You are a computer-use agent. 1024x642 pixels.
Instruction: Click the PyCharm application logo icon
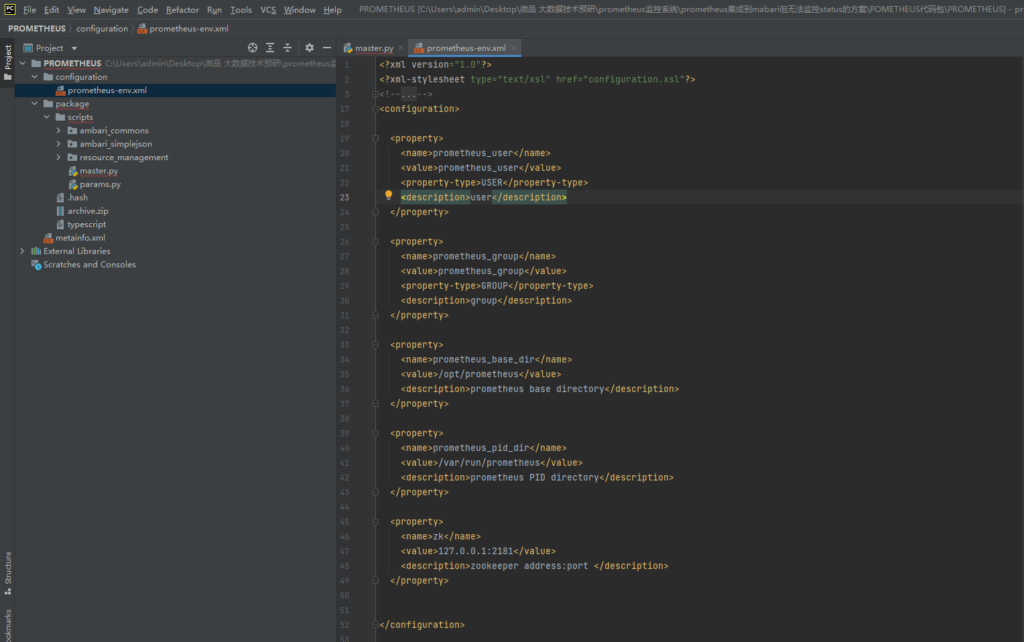tap(10, 9)
